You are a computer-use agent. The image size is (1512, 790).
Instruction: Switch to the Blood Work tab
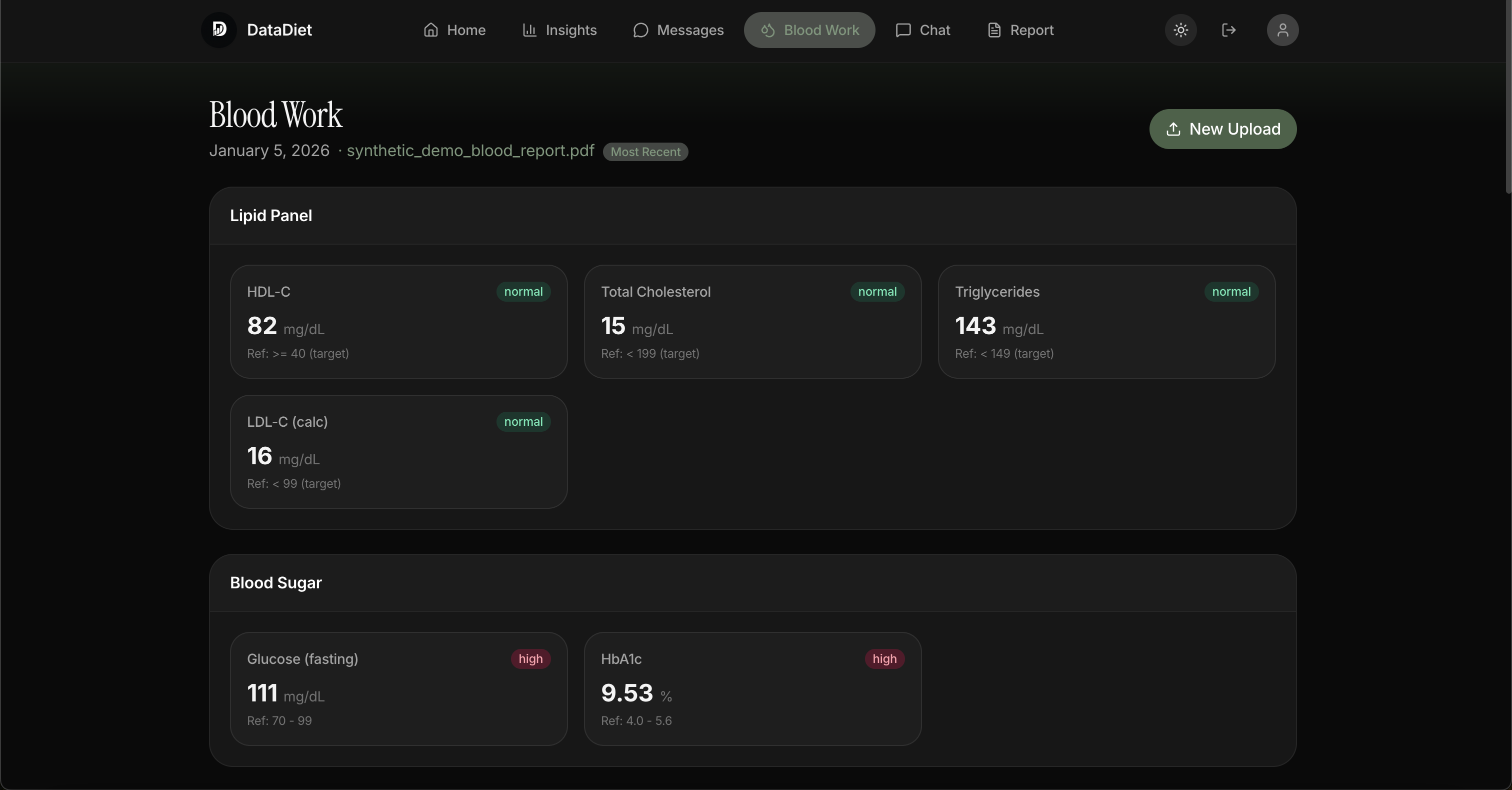809,30
